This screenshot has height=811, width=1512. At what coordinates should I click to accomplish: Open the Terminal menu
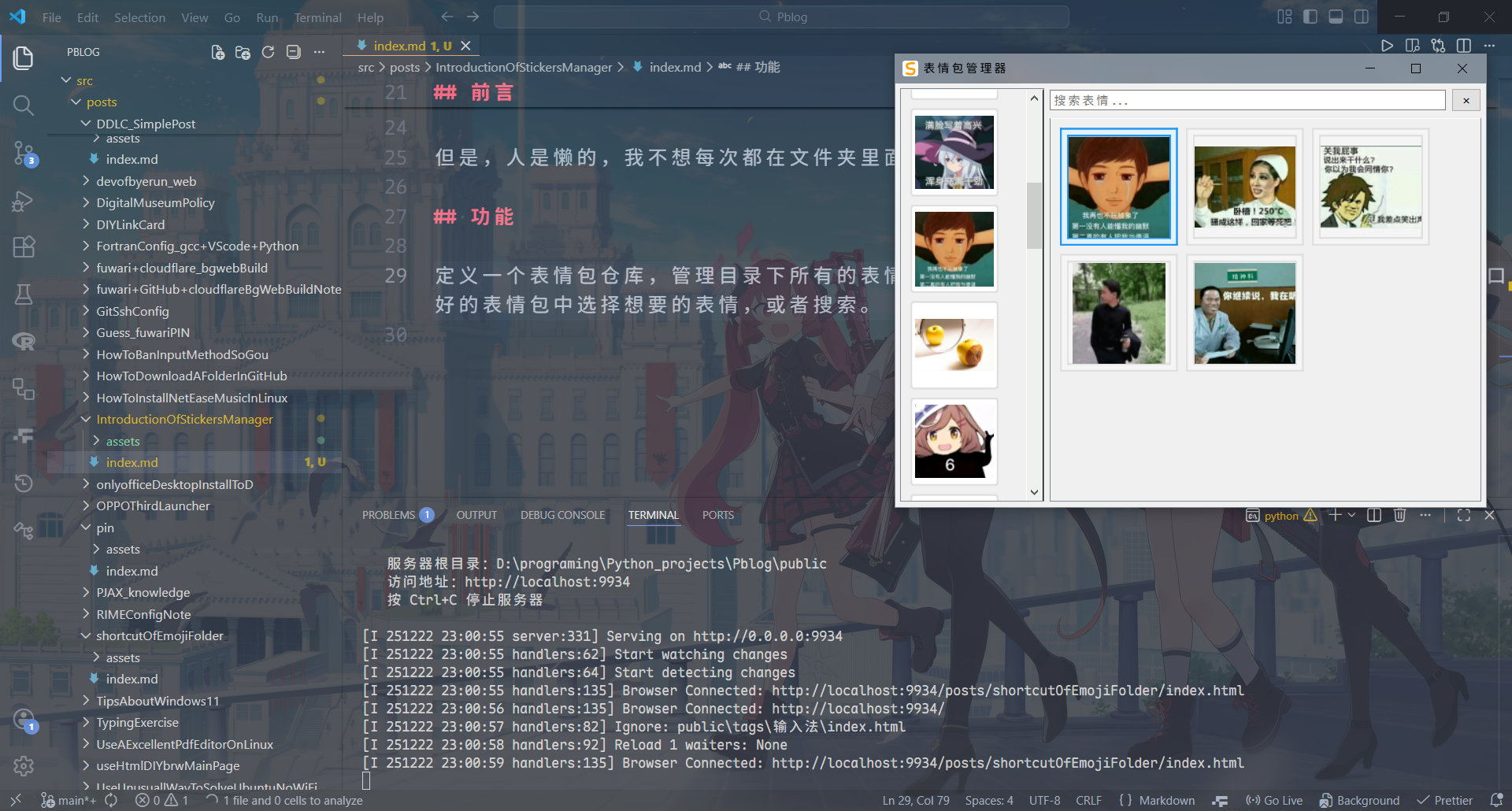click(x=318, y=17)
